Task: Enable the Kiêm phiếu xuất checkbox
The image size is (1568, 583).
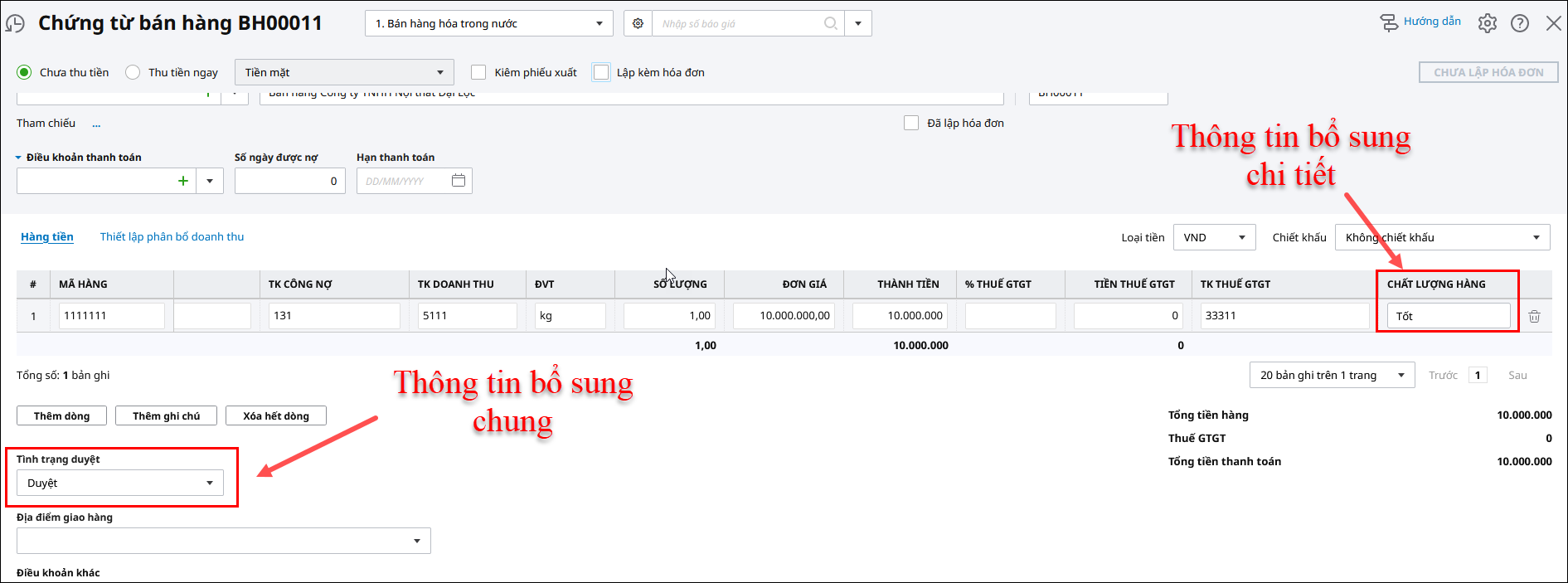Action: click(478, 72)
